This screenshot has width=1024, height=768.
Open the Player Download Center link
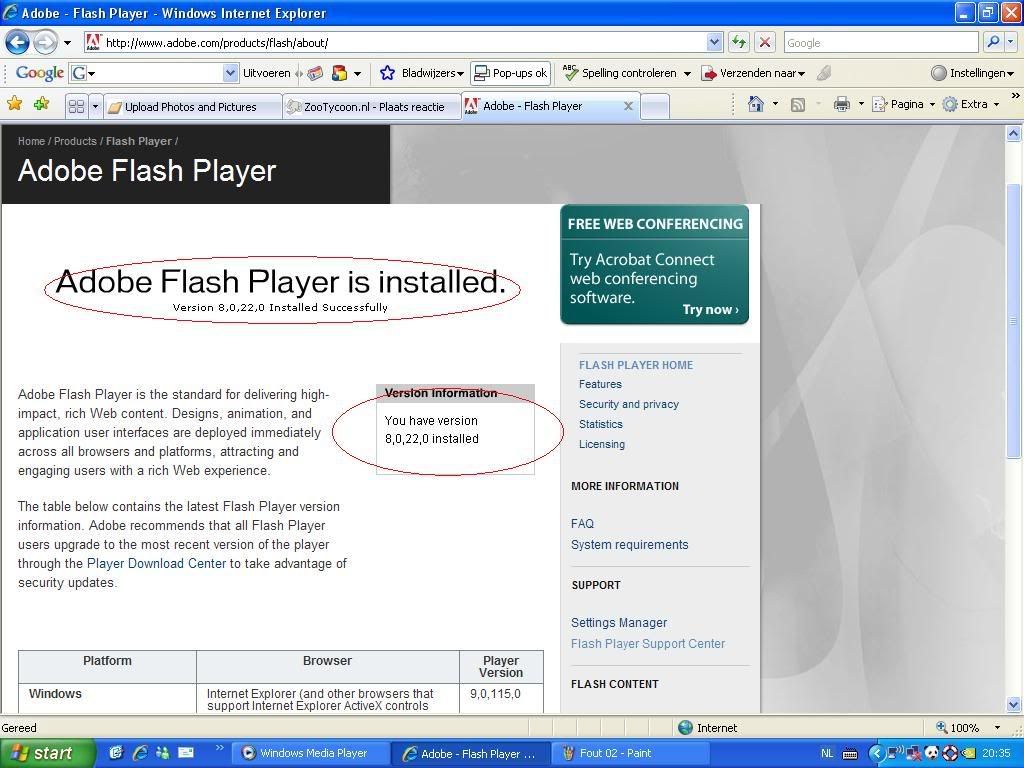[156, 564]
